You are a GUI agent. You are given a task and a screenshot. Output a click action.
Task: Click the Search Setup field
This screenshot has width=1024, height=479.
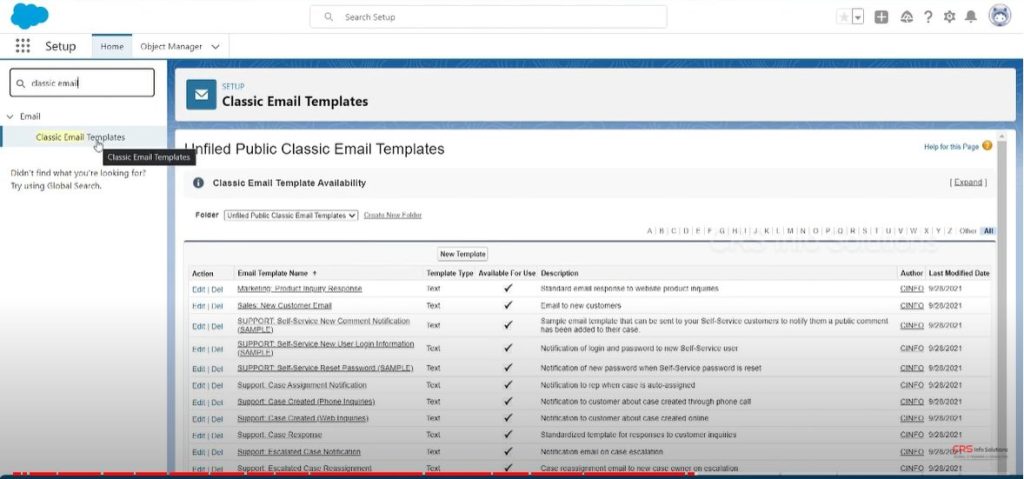(x=488, y=17)
